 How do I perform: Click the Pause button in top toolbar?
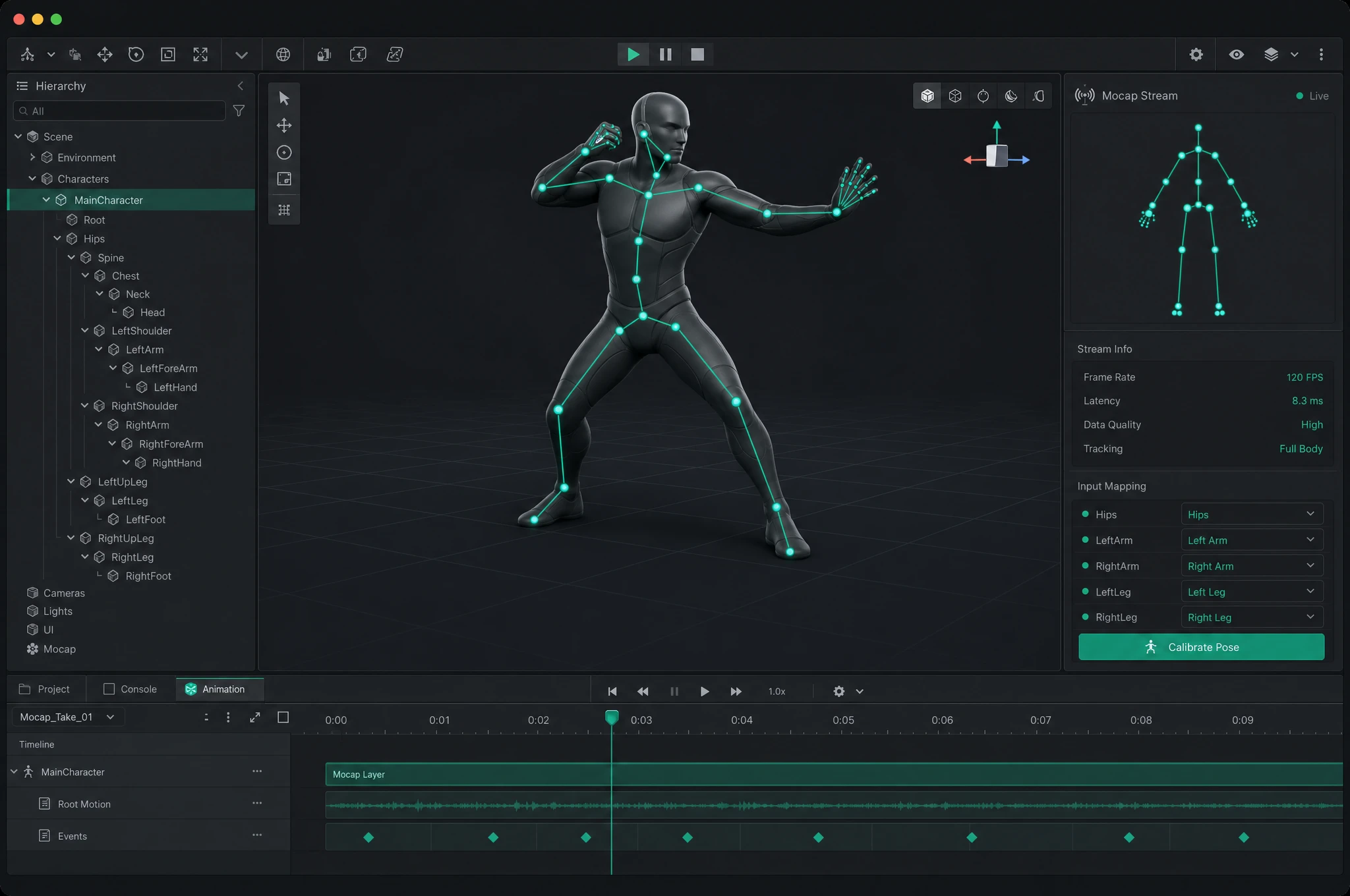click(666, 55)
